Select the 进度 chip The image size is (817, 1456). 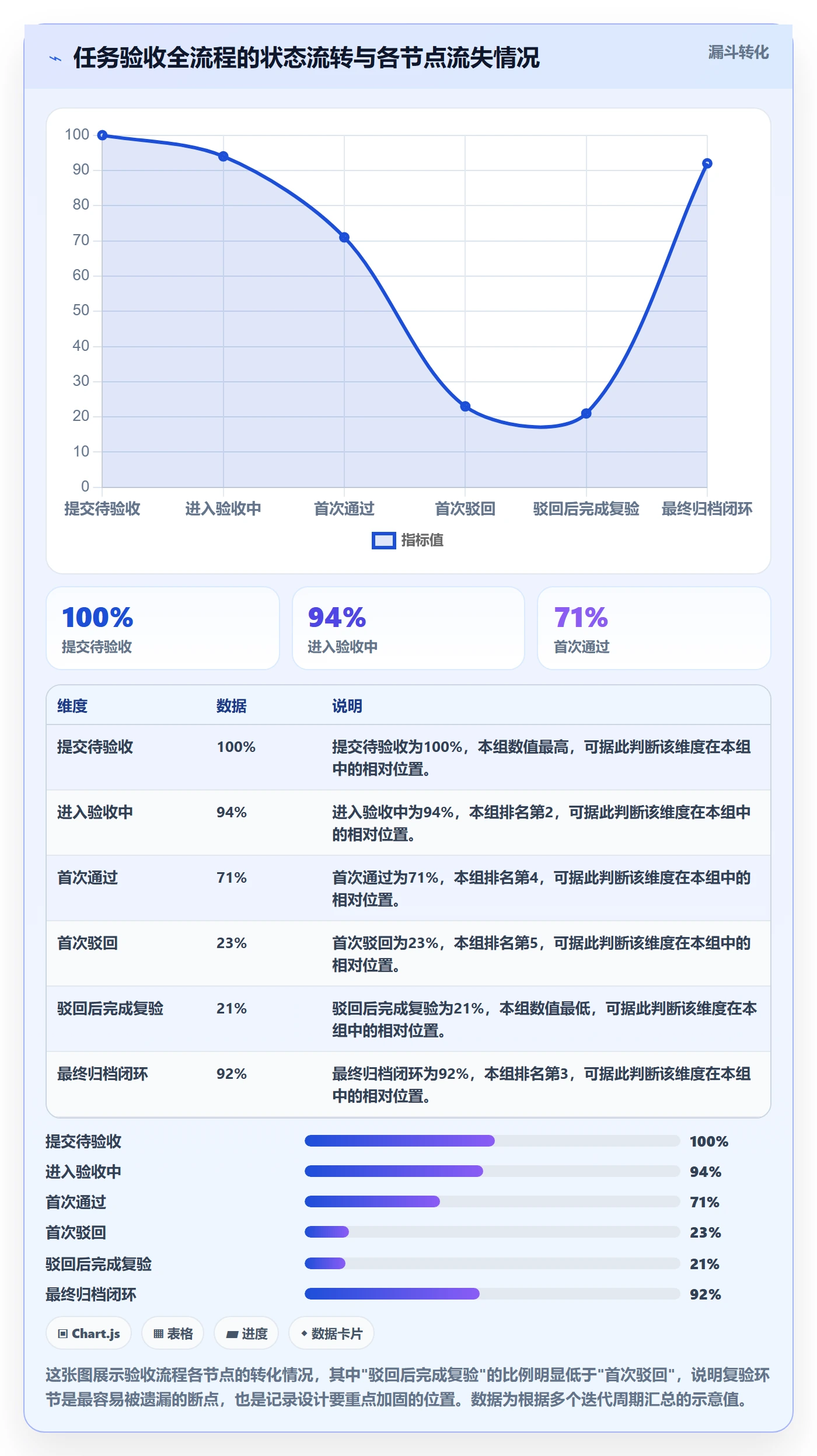(246, 1333)
